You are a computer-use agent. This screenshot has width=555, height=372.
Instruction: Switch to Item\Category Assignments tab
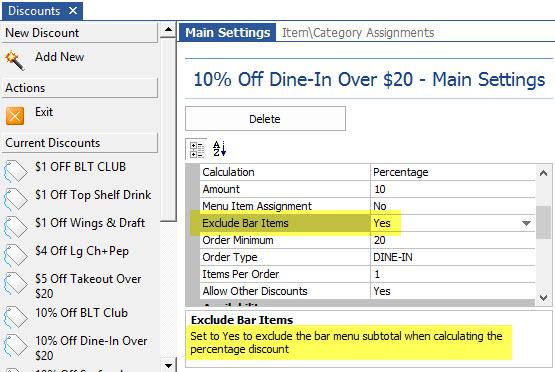pos(358,33)
